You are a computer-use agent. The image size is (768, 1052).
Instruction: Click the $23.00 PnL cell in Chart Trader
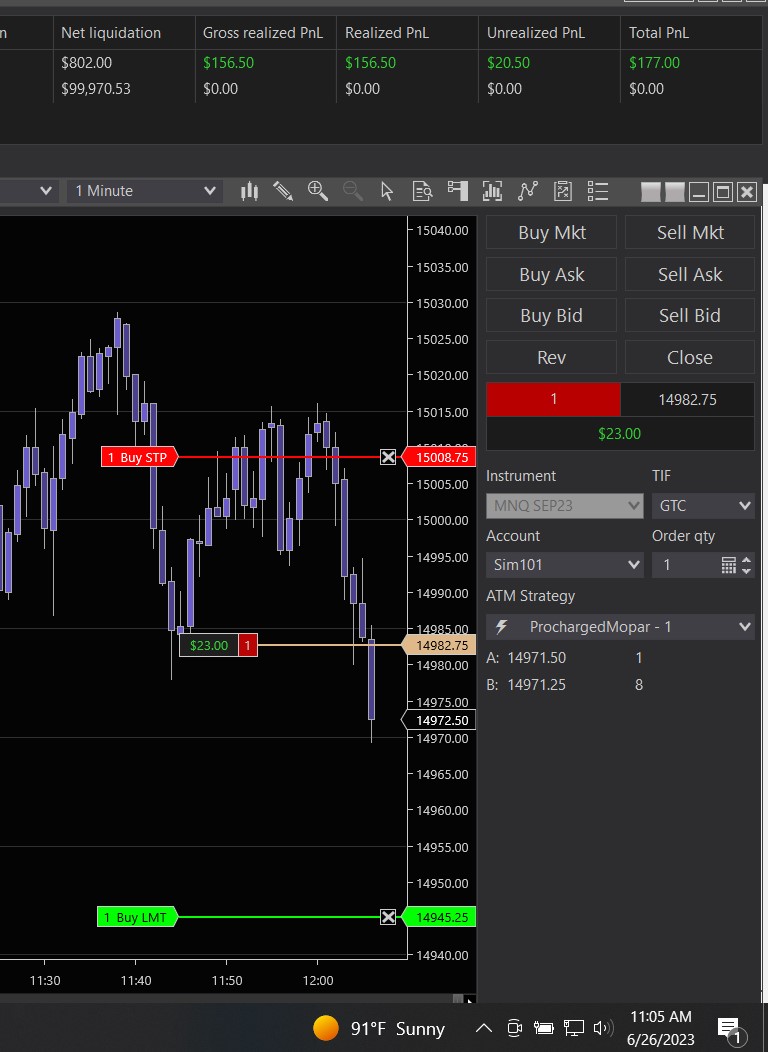(x=620, y=434)
